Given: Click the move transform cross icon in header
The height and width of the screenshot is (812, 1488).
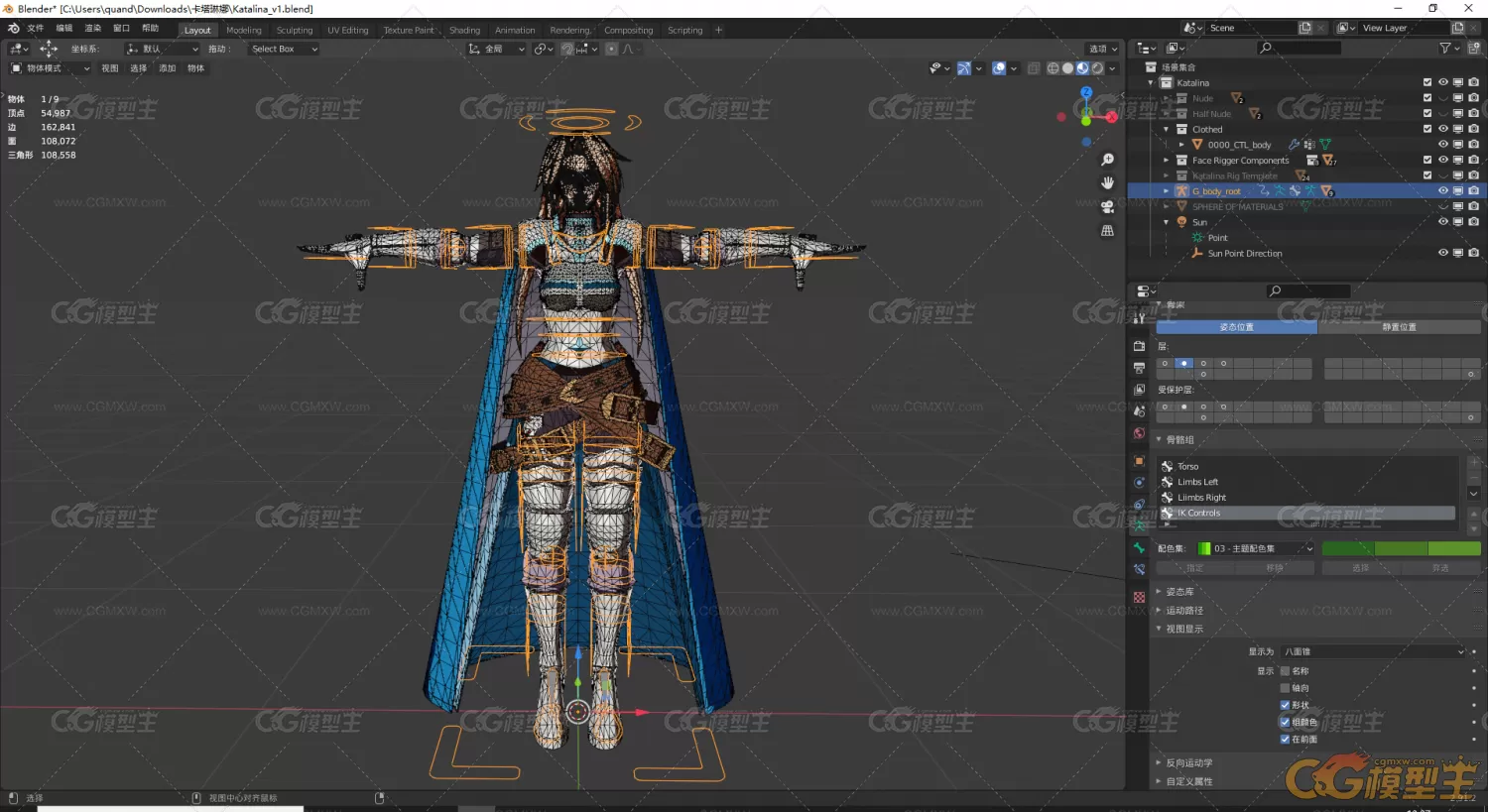Looking at the screenshot, I should coord(49,49).
